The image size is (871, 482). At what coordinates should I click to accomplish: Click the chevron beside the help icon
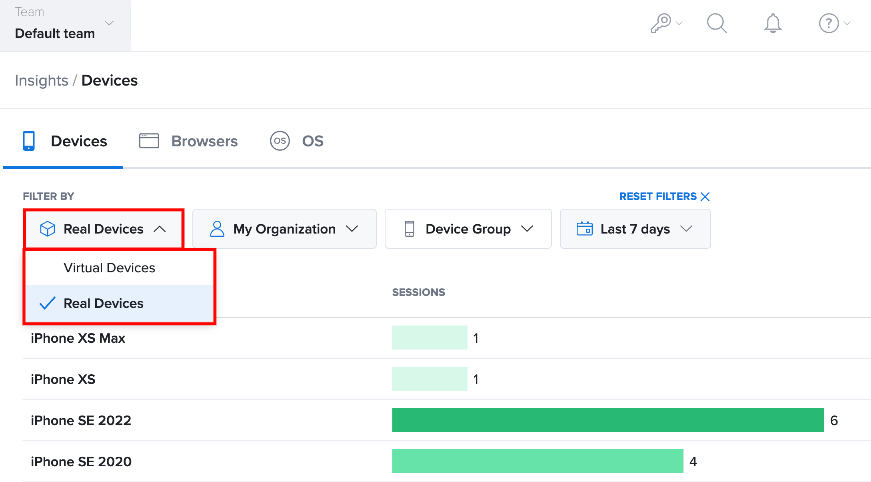(x=847, y=23)
